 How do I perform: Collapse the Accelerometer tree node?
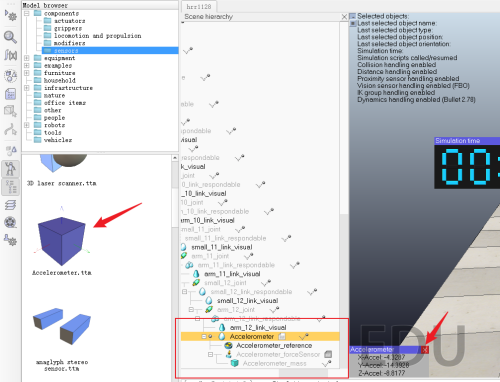(204, 336)
